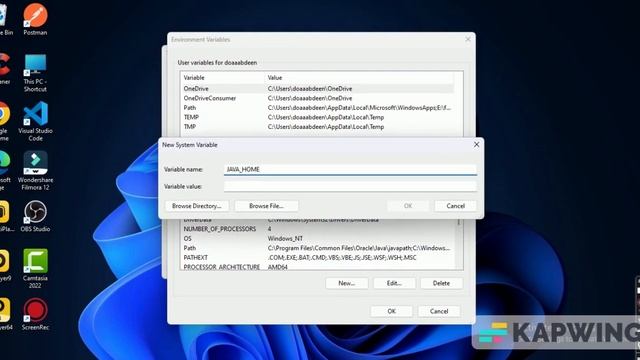This screenshot has width=640, height=360.
Task: Open Camtasia 2022 shortcut
Action: point(35,269)
